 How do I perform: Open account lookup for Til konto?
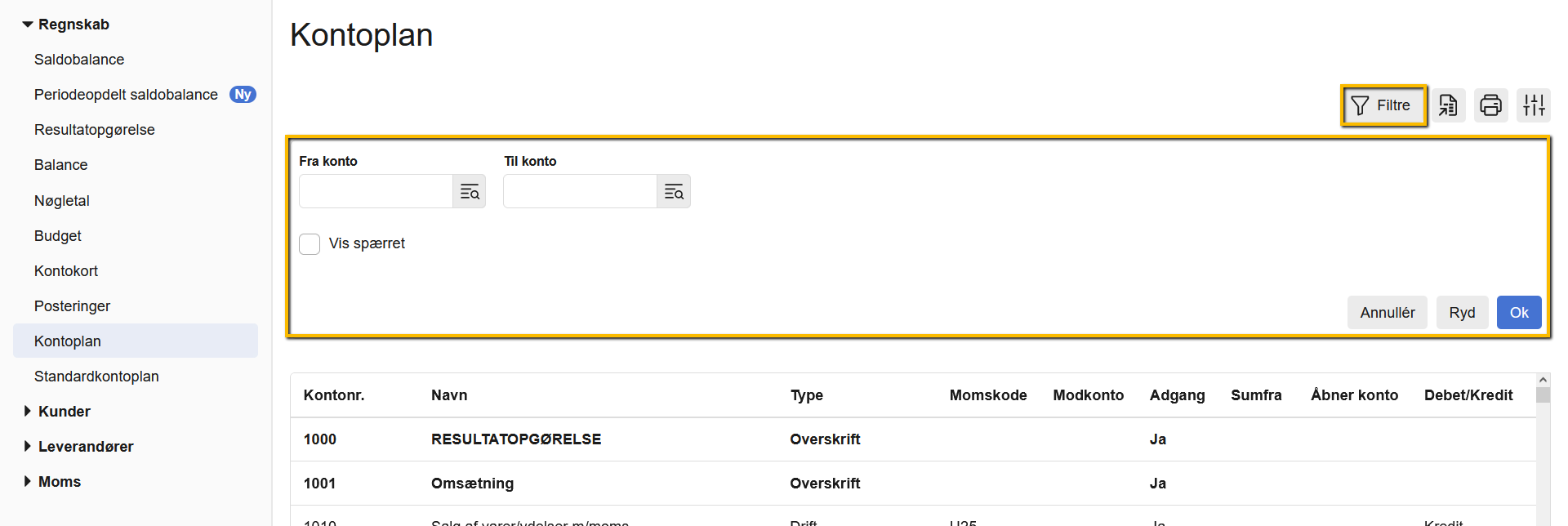(674, 192)
